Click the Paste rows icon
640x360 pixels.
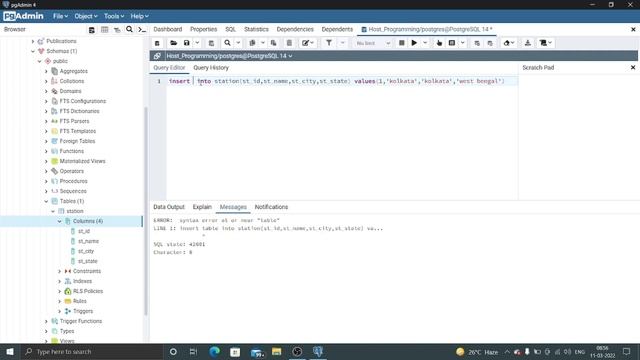tap(273, 43)
